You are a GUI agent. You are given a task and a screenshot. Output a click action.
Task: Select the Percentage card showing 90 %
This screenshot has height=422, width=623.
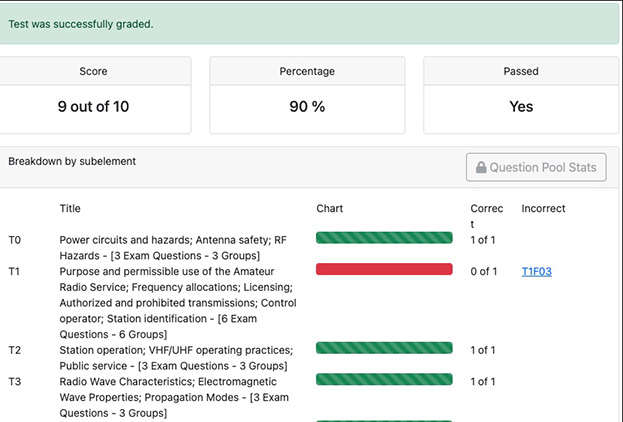coord(307,95)
